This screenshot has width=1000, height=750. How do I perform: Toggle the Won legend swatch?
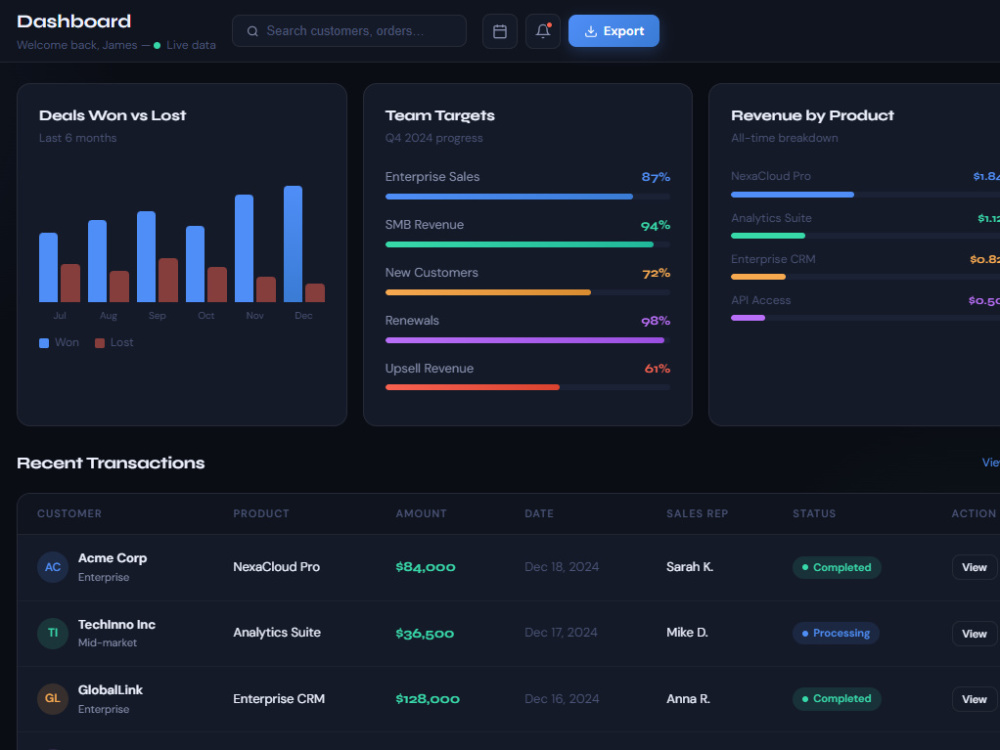pyautogui.click(x=44, y=343)
